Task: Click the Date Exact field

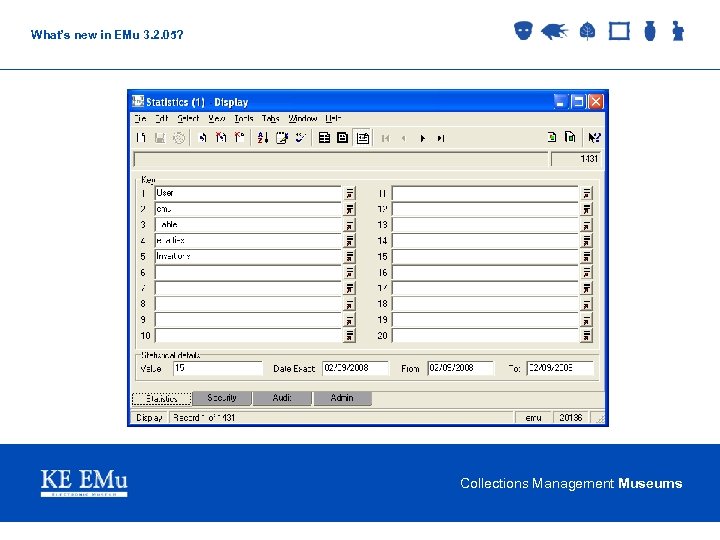Action: (x=355, y=368)
